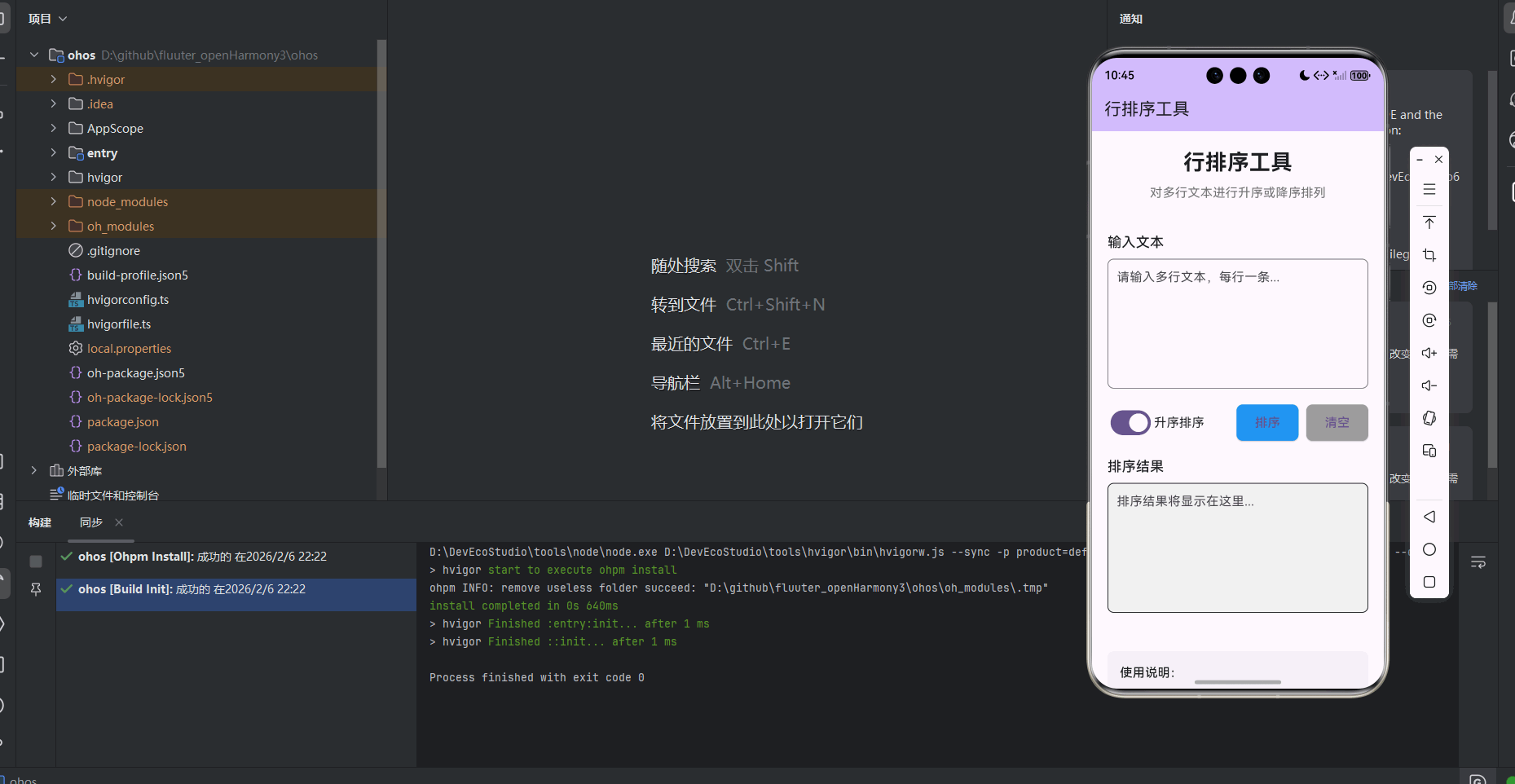1515x784 pixels.
Task: Open package.json file
Action: click(122, 421)
